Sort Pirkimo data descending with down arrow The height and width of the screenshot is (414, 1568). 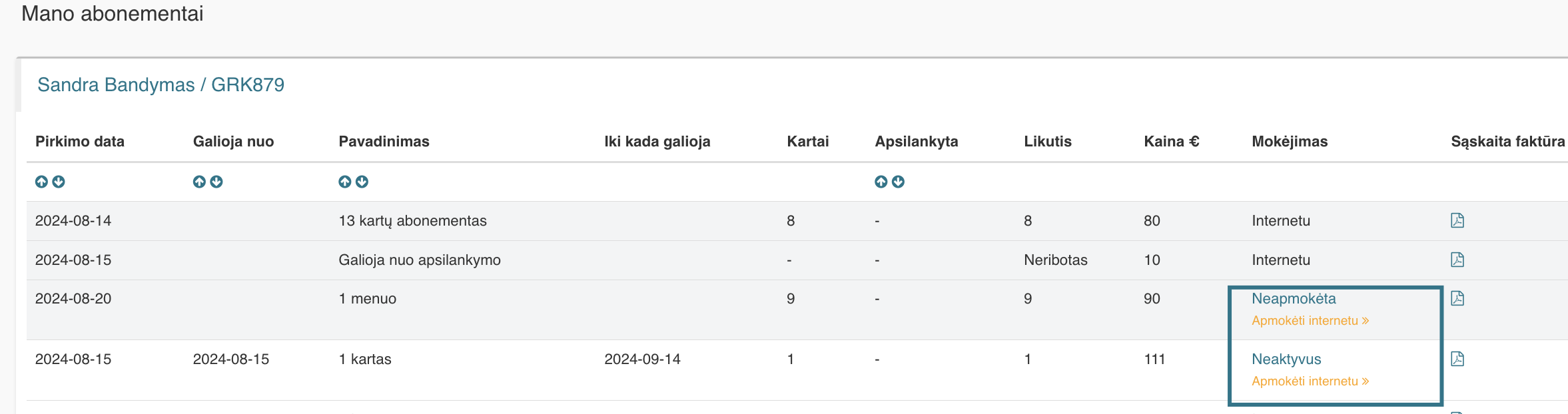point(59,182)
